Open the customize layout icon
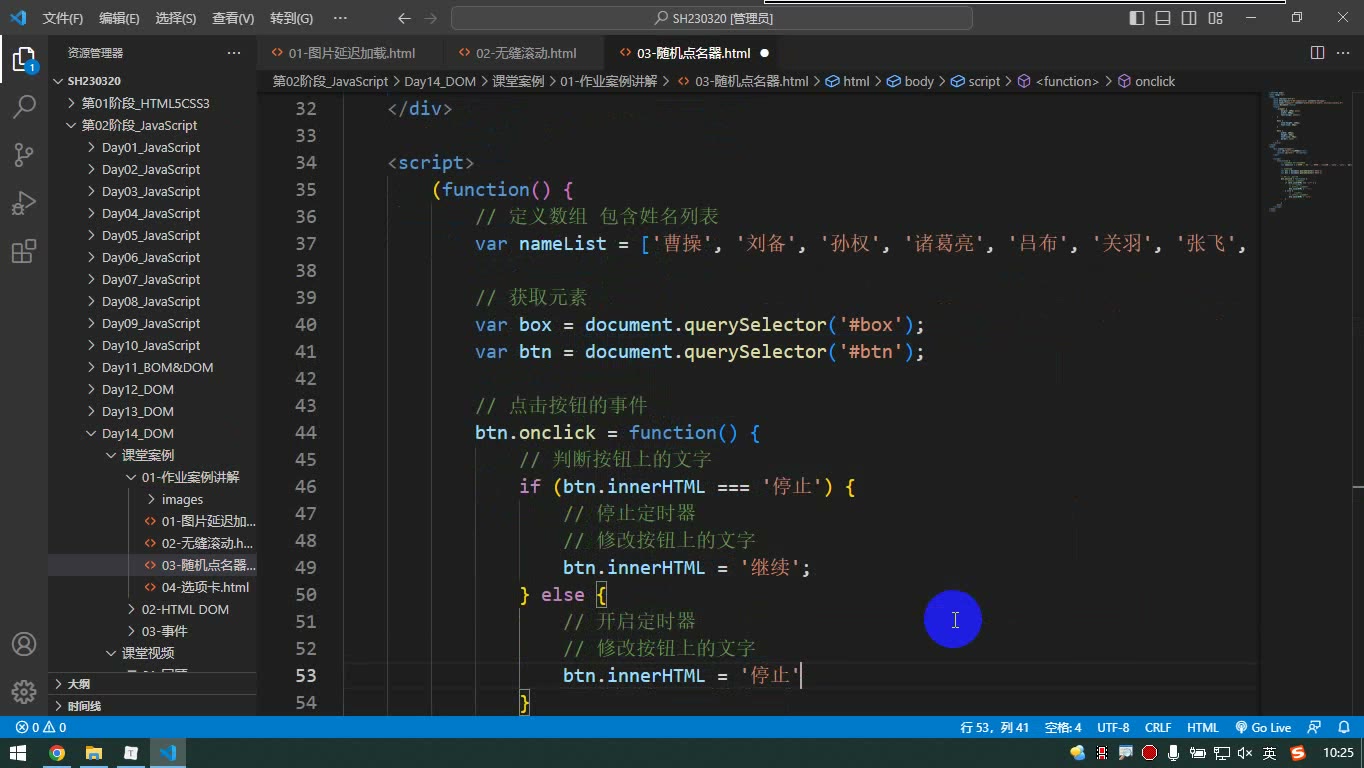Viewport: 1364px width, 768px height. coord(1215,18)
